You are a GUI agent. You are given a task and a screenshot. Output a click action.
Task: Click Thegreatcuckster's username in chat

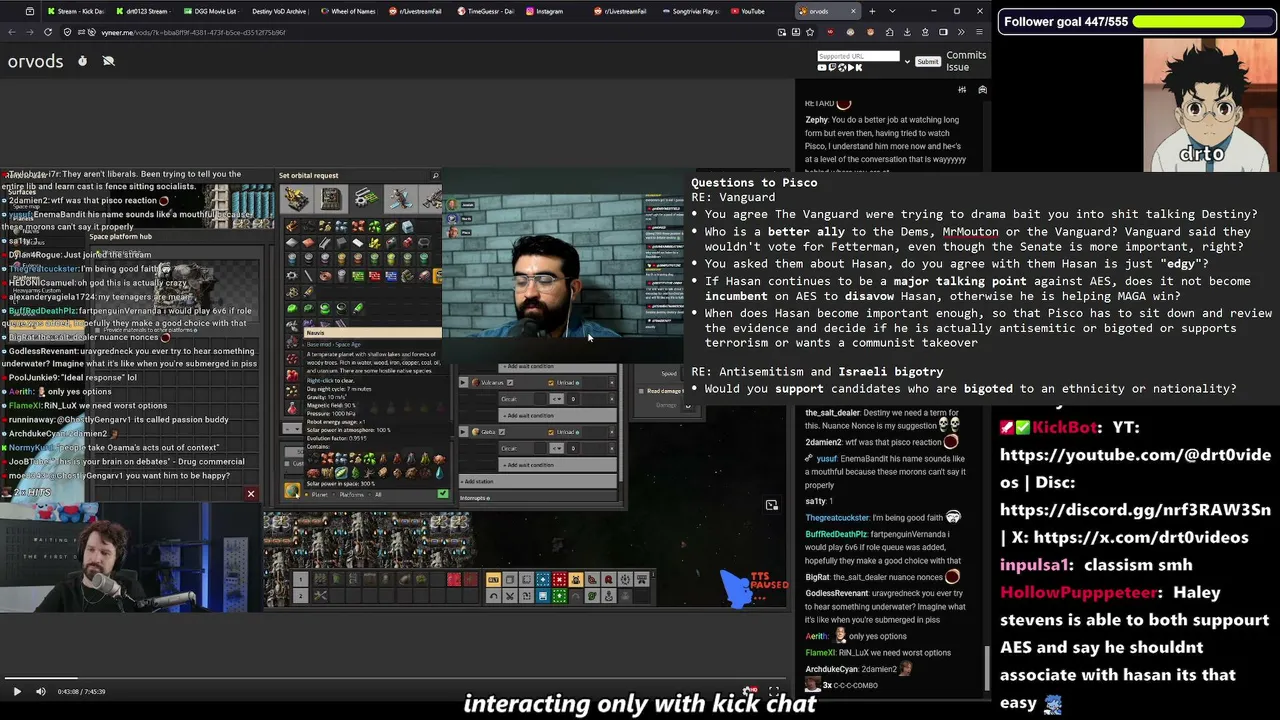[x=837, y=518]
